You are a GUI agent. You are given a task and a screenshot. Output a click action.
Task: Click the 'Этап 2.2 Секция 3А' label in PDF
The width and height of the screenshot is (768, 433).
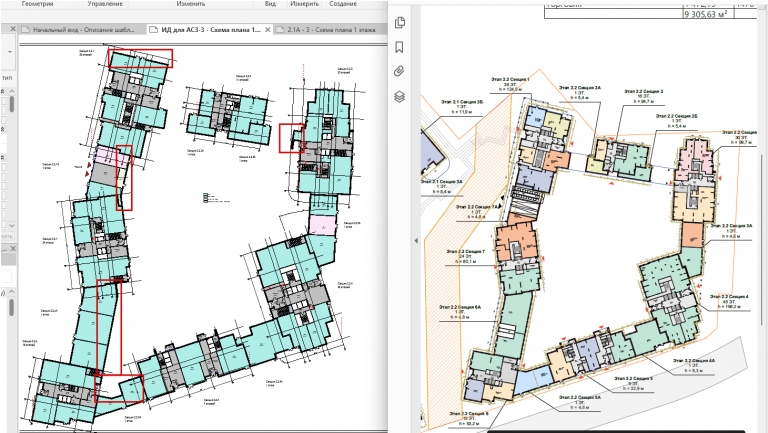731,226
